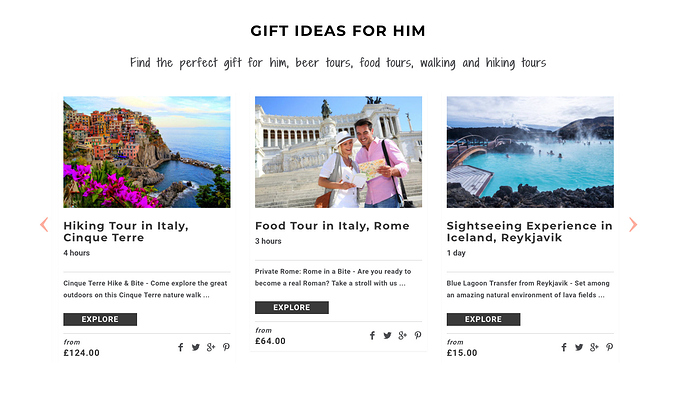Share Hiking Tour on Google Plus

(x=211, y=347)
